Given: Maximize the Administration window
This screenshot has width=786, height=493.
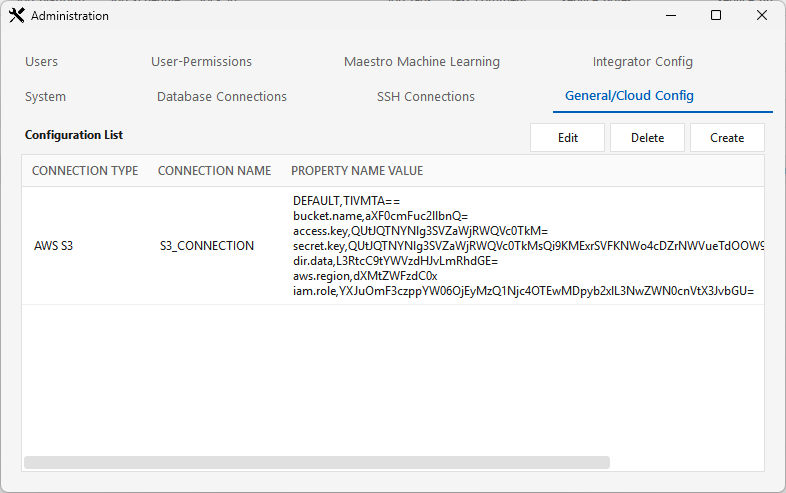Looking at the screenshot, I should click(x=716, y=16).
